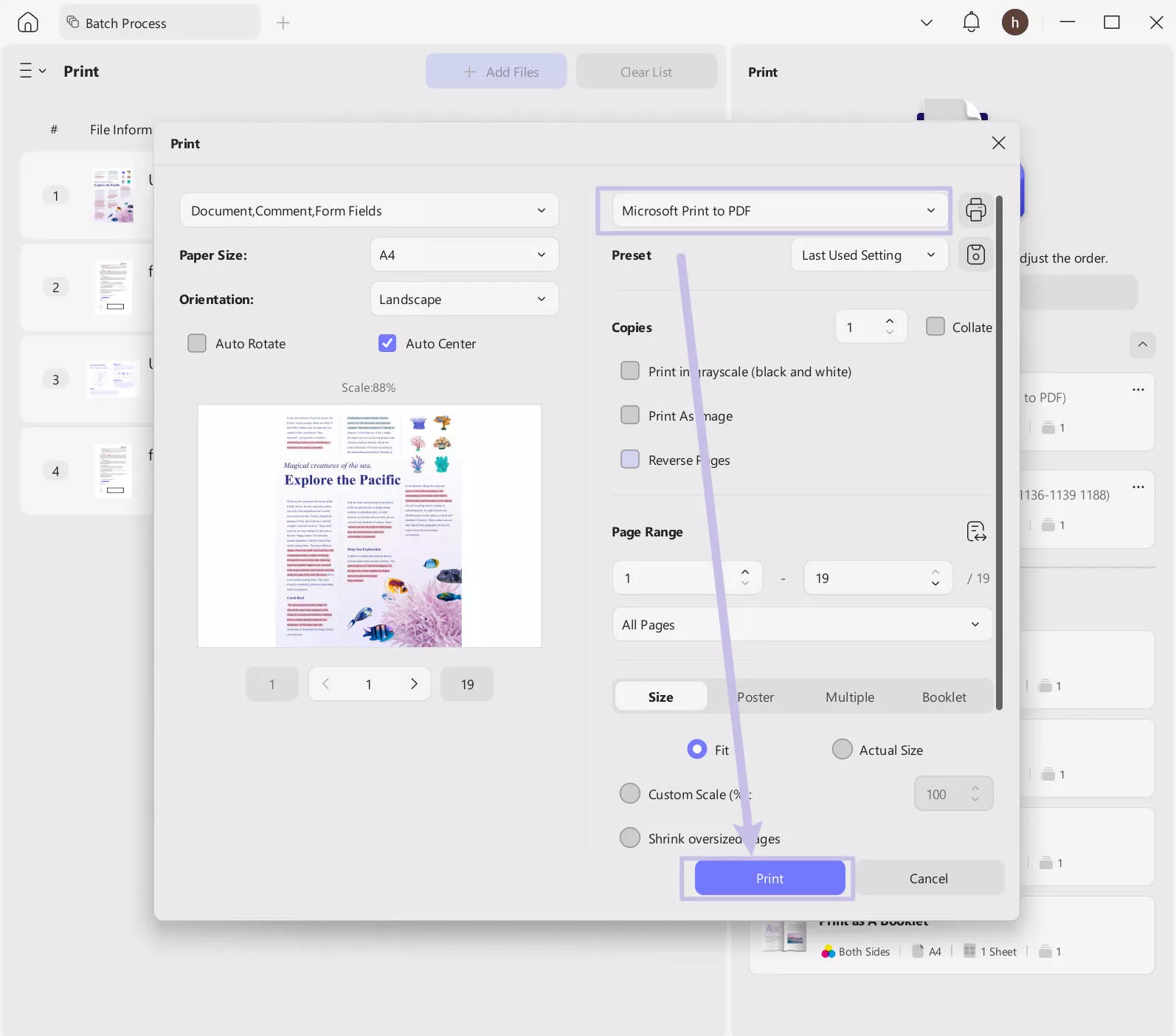Select the Fit radio button
The width and height of the screenshot is (1176, 1036).
pyautogui.click(x=697, y=749)
